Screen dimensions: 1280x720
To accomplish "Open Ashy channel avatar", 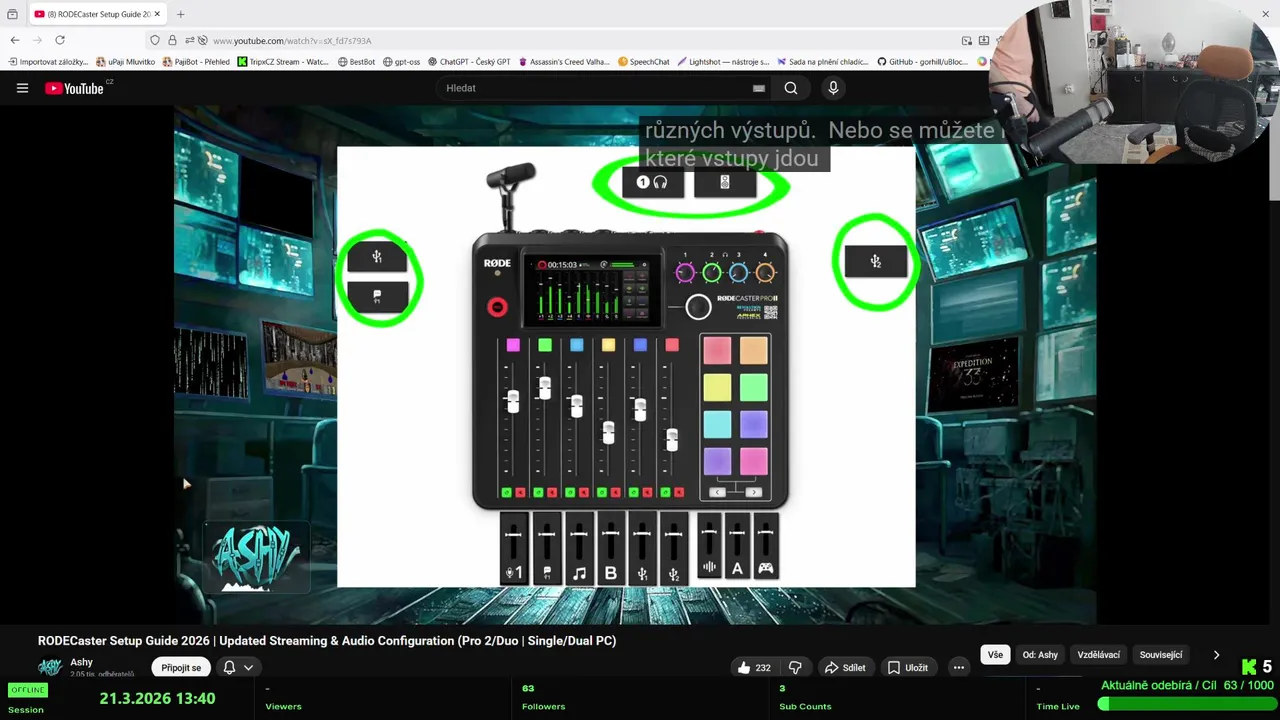I will pyautogui.click(x=50, y=667).
